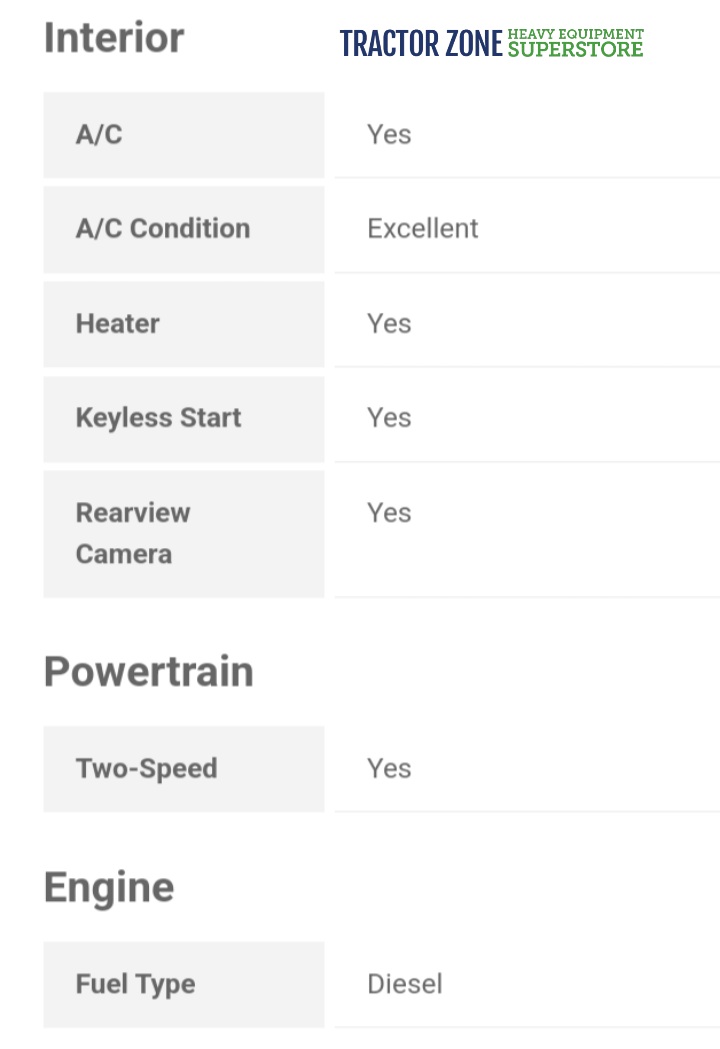Click the Tractor Zone logo text
This screenshot has width=720, height=1049.
point(421,44)
